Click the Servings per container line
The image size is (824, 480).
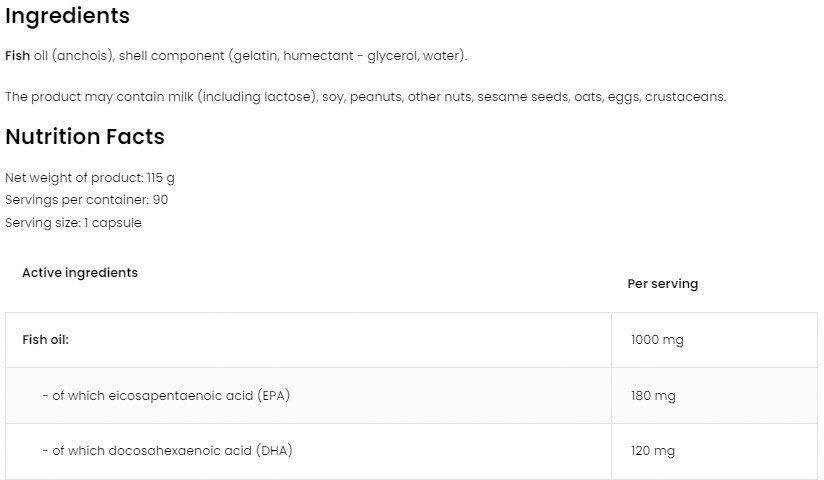point(86,199)
